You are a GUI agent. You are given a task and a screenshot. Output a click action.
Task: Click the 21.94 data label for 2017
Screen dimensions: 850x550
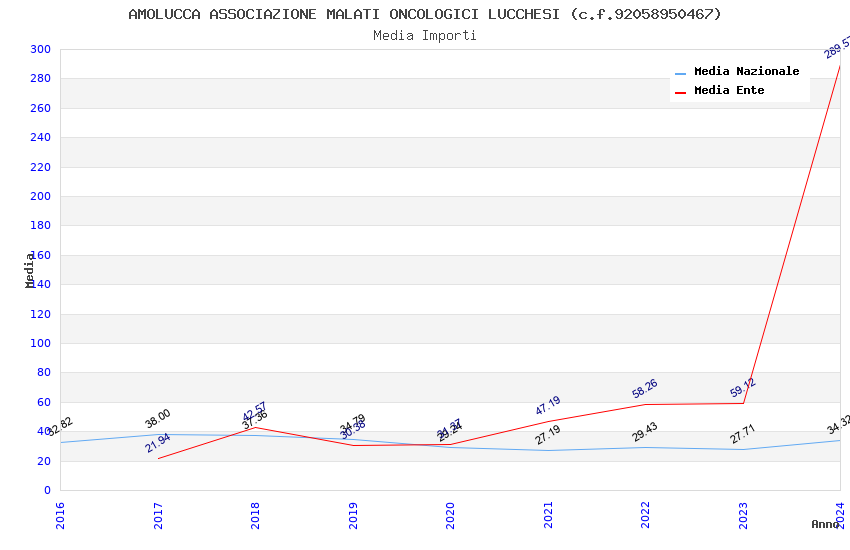[158, 443]
